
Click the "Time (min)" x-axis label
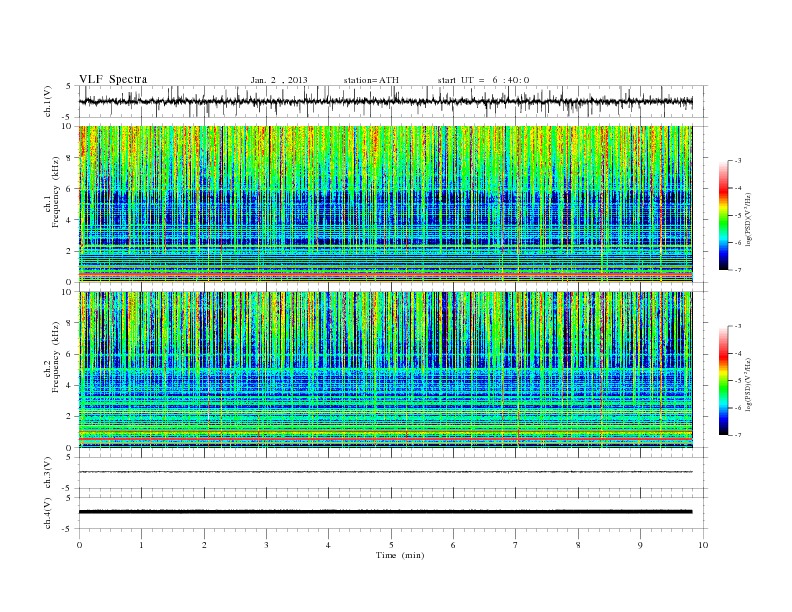pos(400,555)
